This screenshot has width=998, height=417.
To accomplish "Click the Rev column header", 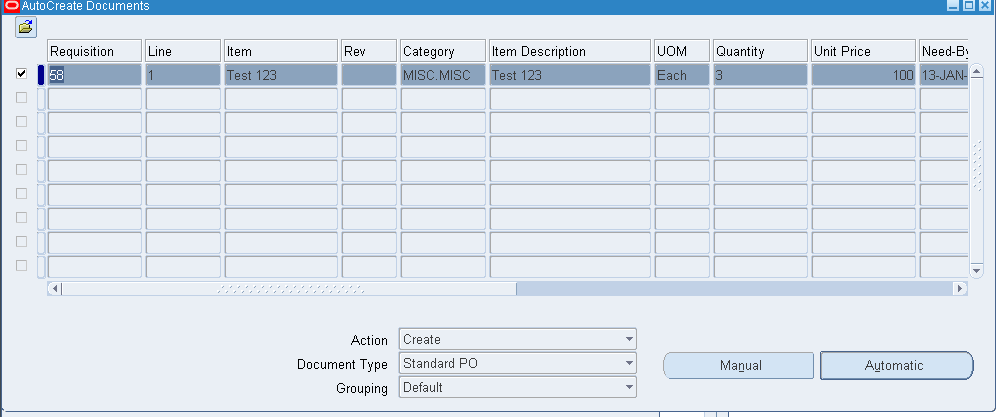I will tap(369, 51).
